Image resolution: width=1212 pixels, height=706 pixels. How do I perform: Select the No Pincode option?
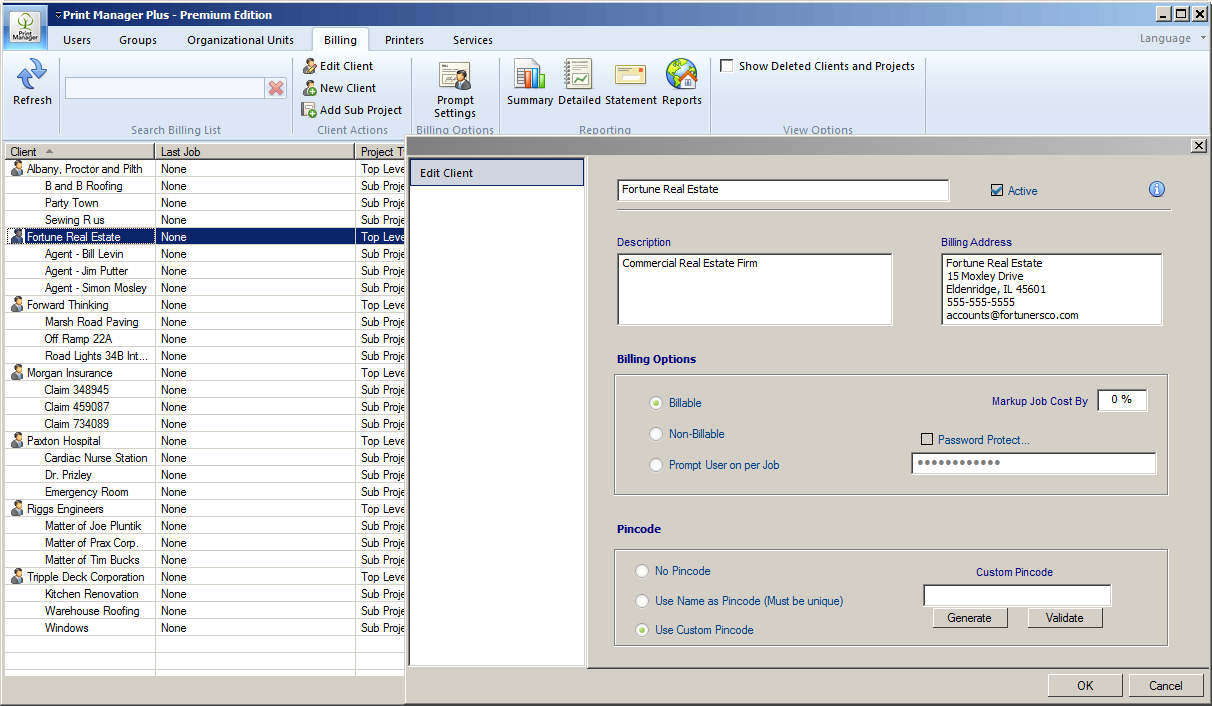642,571
